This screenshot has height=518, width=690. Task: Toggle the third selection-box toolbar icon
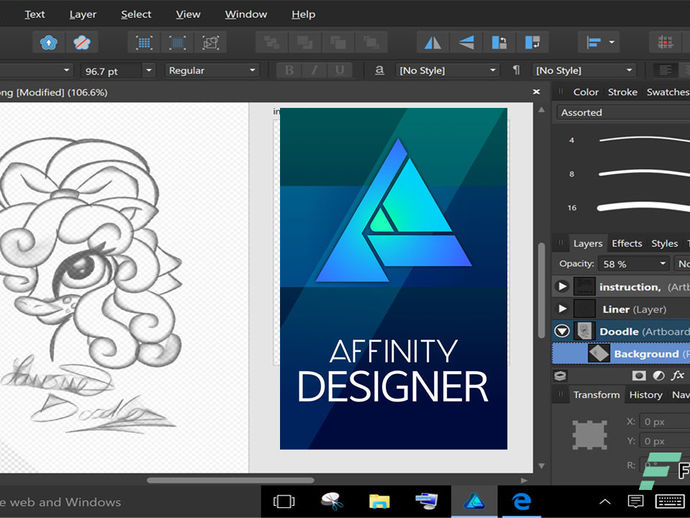point(210,43)
